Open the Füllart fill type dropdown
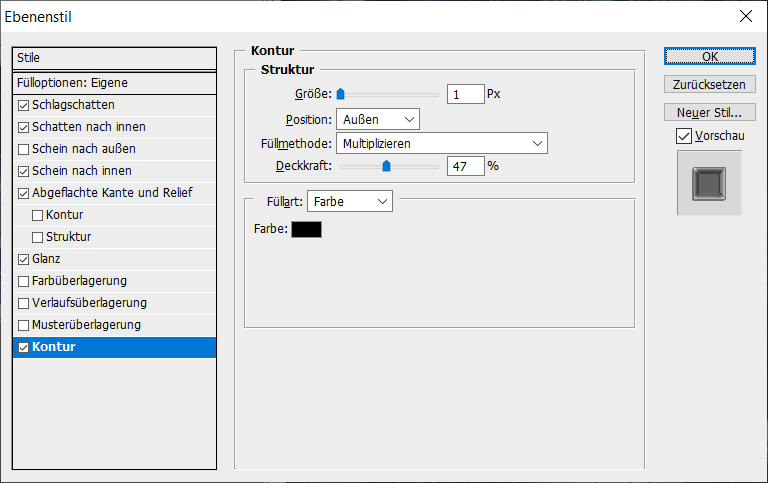Screen dimensions: 768x483 [x=349, y=201]
